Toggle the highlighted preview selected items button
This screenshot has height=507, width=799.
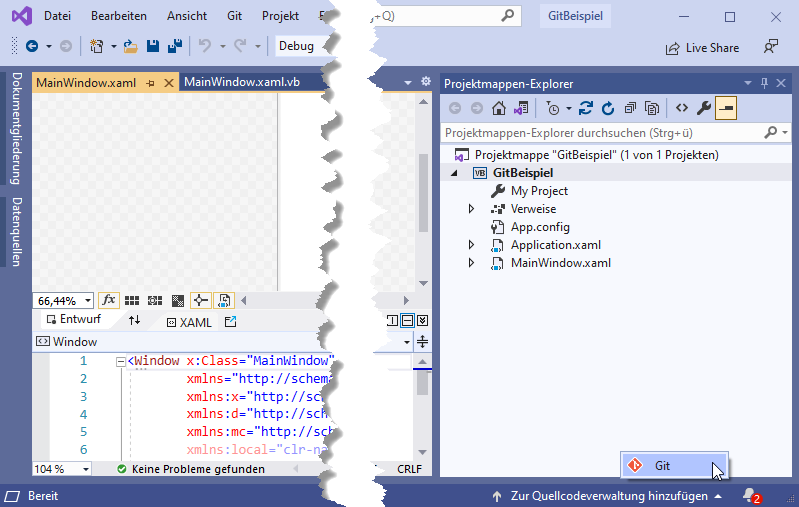[x=725, y=108]
